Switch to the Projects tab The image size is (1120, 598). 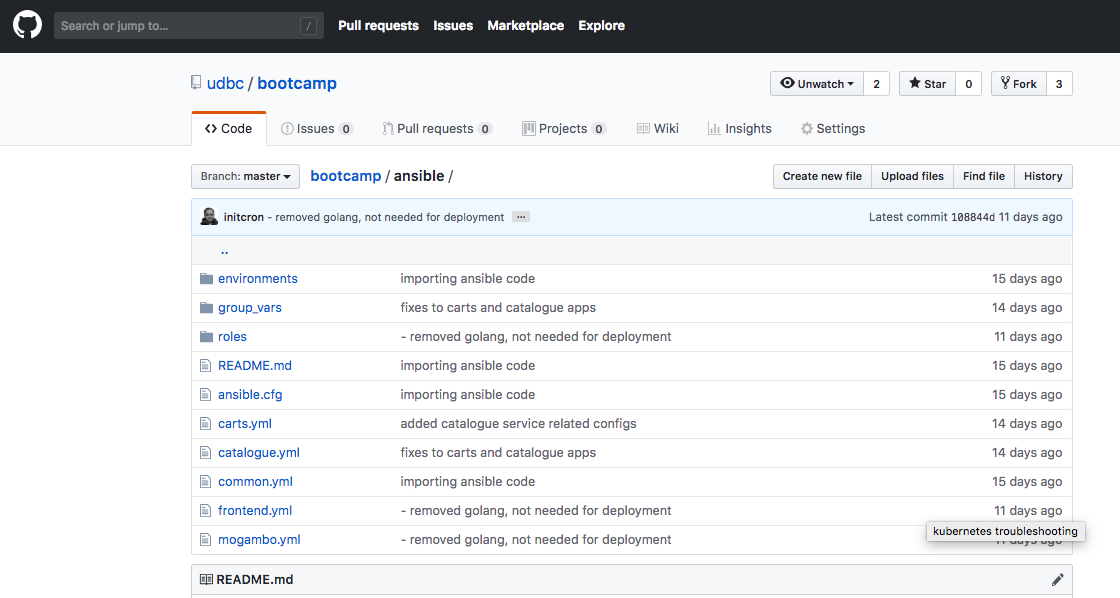pos(564,129)
